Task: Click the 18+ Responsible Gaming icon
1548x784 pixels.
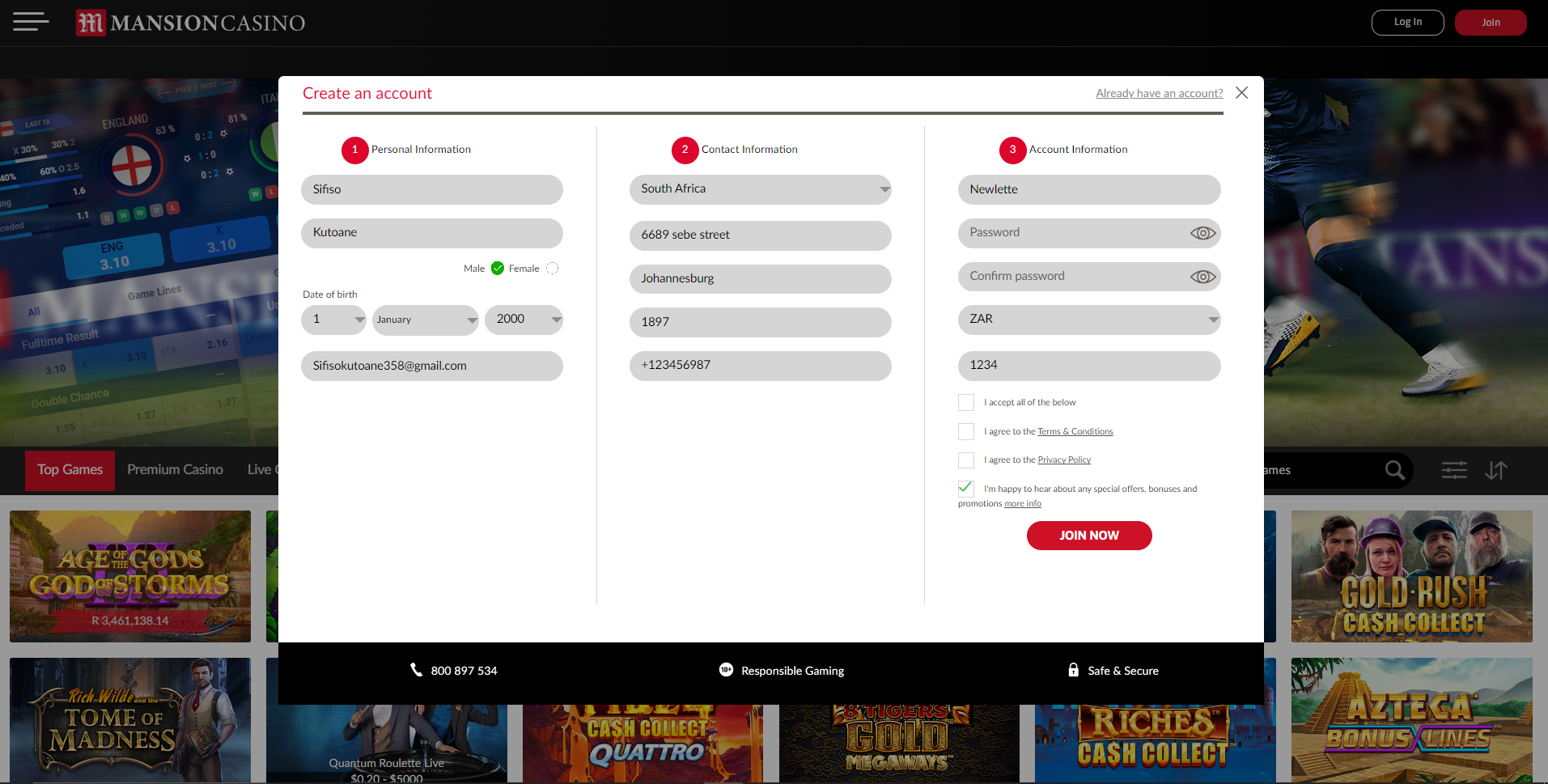Action: [x=726, y=670]
